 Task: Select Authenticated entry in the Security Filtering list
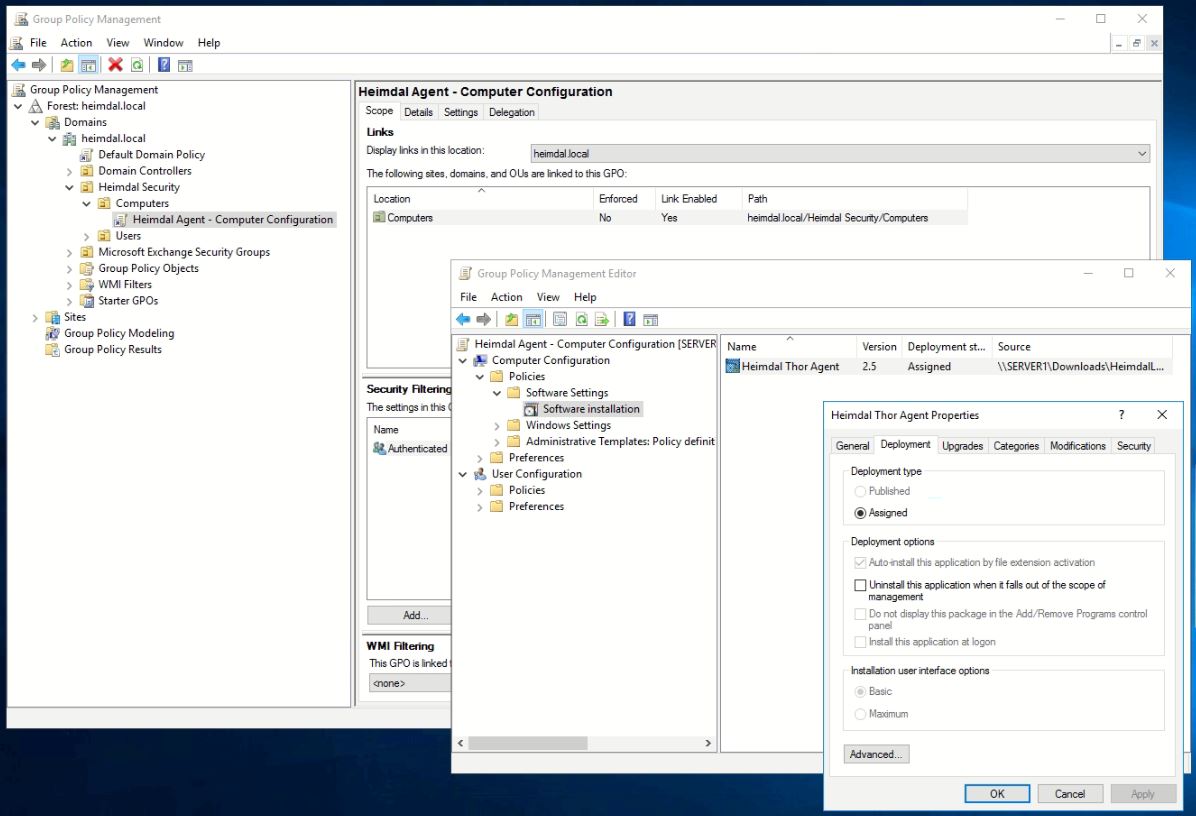(x=410, y=448)
